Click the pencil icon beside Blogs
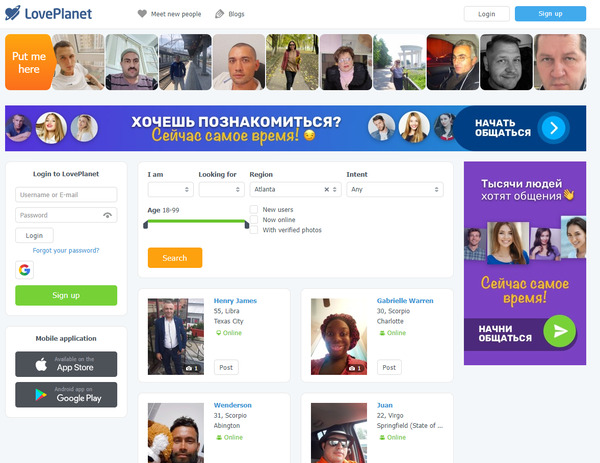 [219, 14]
